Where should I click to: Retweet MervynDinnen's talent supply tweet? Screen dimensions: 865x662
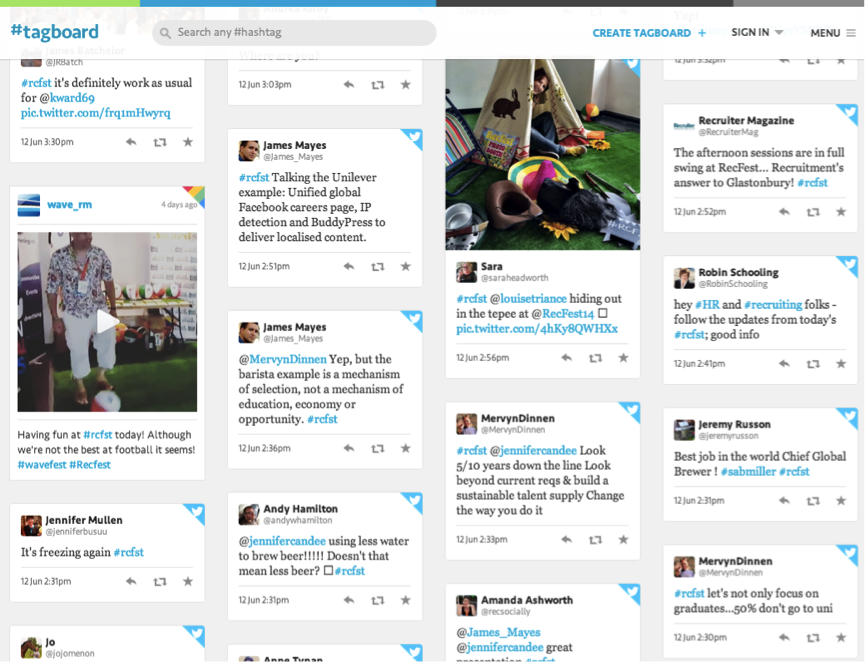pos(595,540)
